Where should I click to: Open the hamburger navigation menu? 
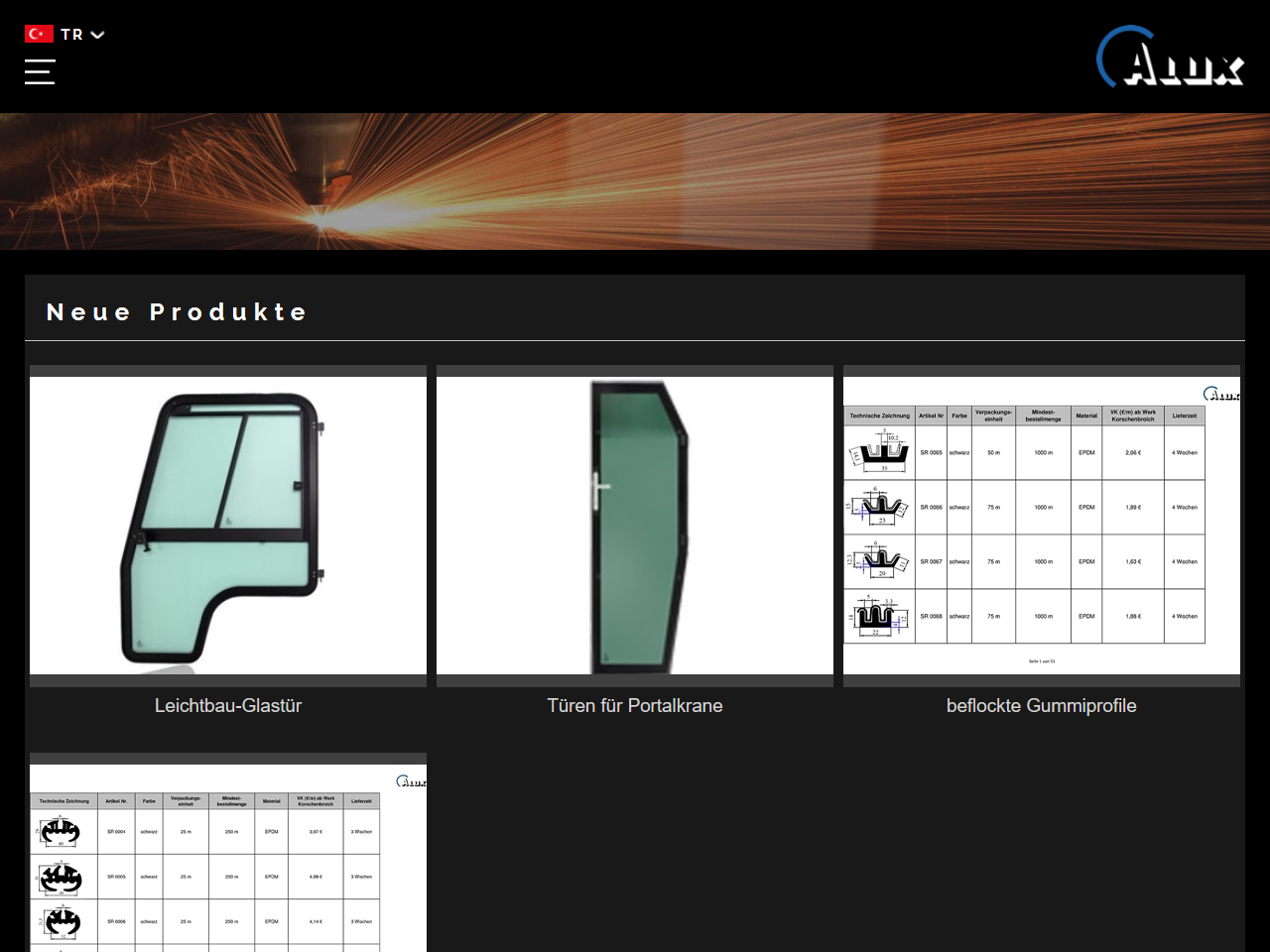click(x=40, y=71)
